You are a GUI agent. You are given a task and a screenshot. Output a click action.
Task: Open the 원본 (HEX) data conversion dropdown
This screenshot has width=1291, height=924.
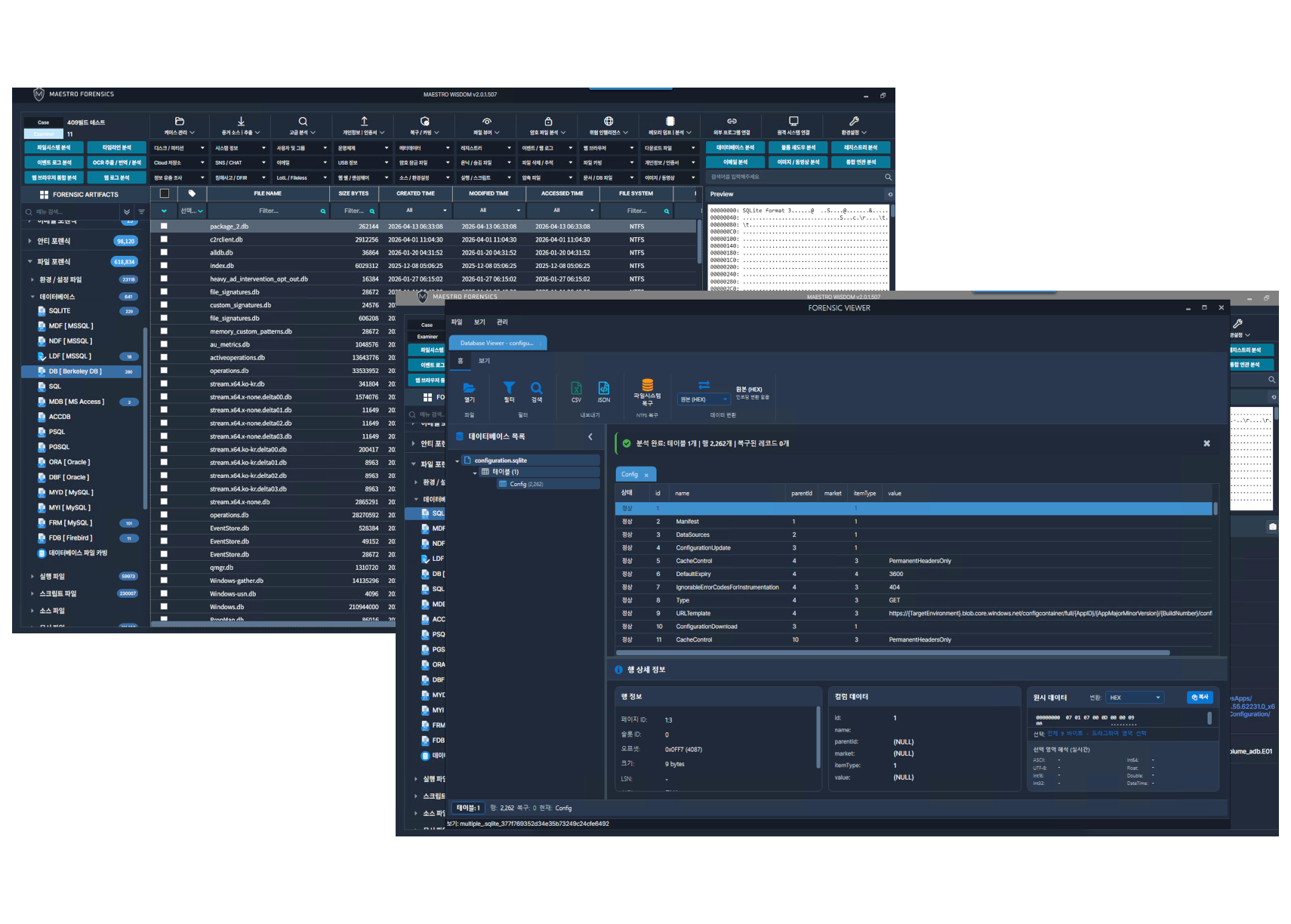(704, 399)
